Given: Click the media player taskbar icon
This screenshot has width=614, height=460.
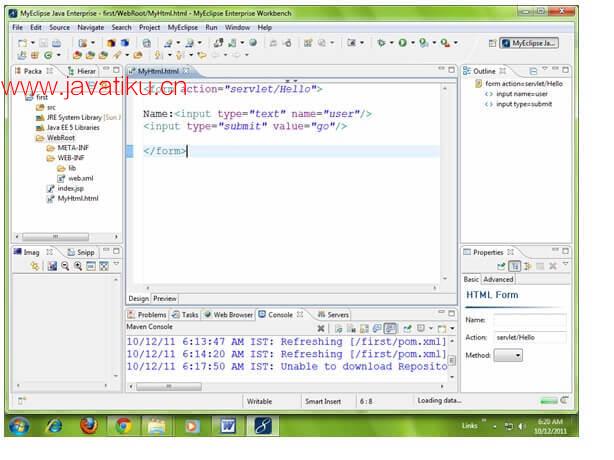Looking at the screenshot, I should click(192, 426).
